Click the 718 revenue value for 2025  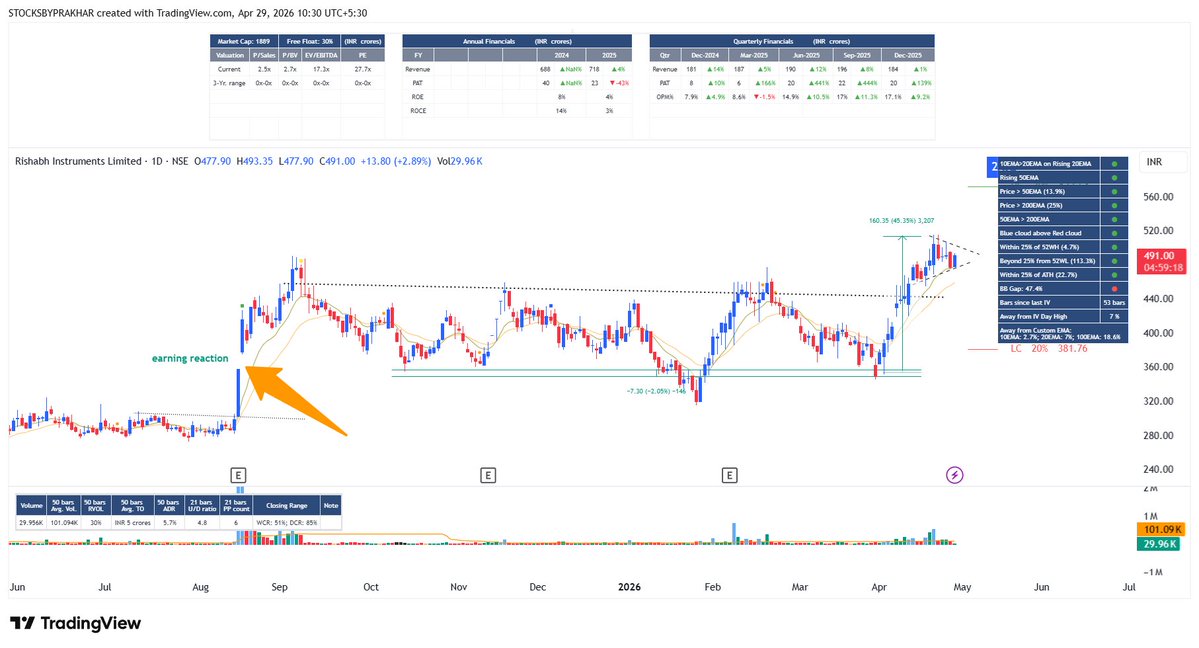594,69
